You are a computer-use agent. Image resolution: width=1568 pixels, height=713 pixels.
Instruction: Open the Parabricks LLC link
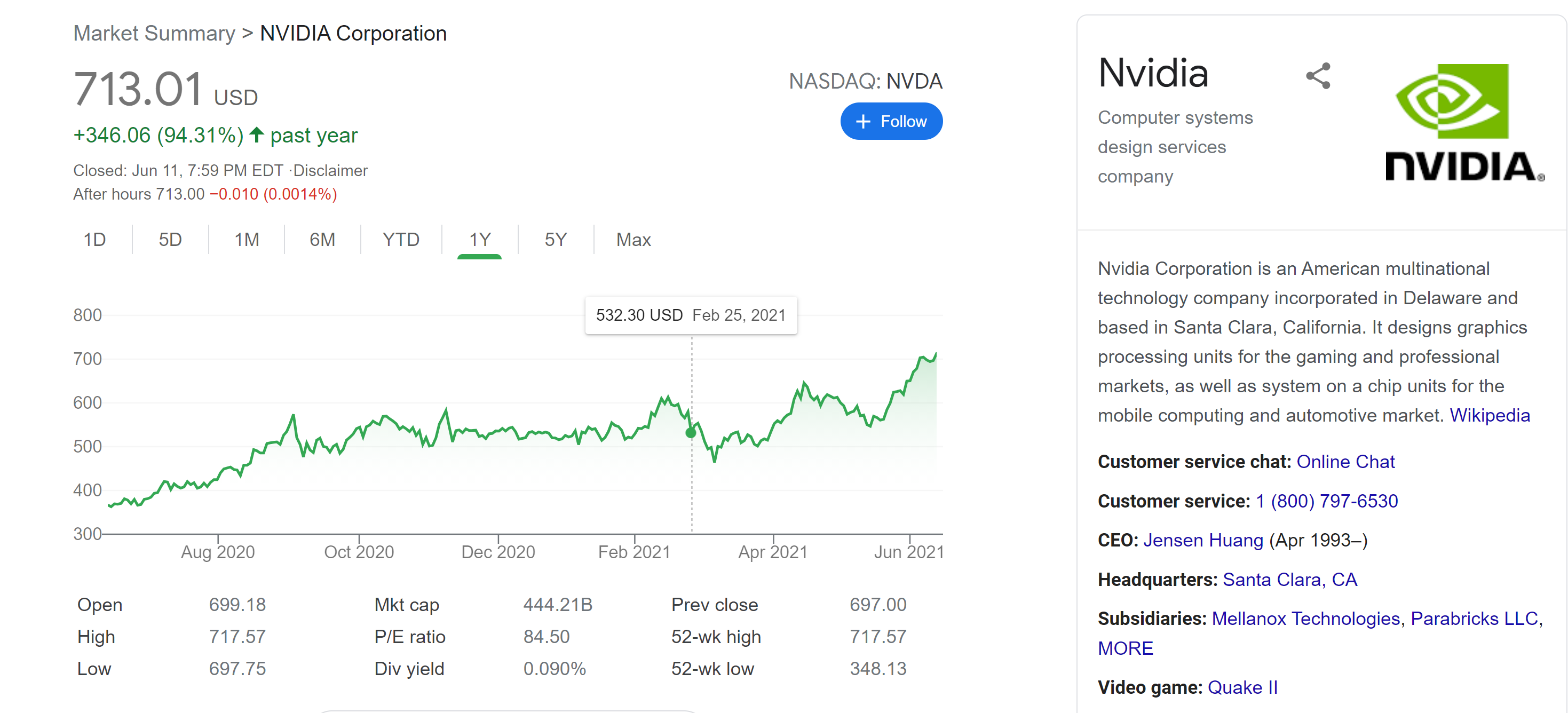point(1474,619)
